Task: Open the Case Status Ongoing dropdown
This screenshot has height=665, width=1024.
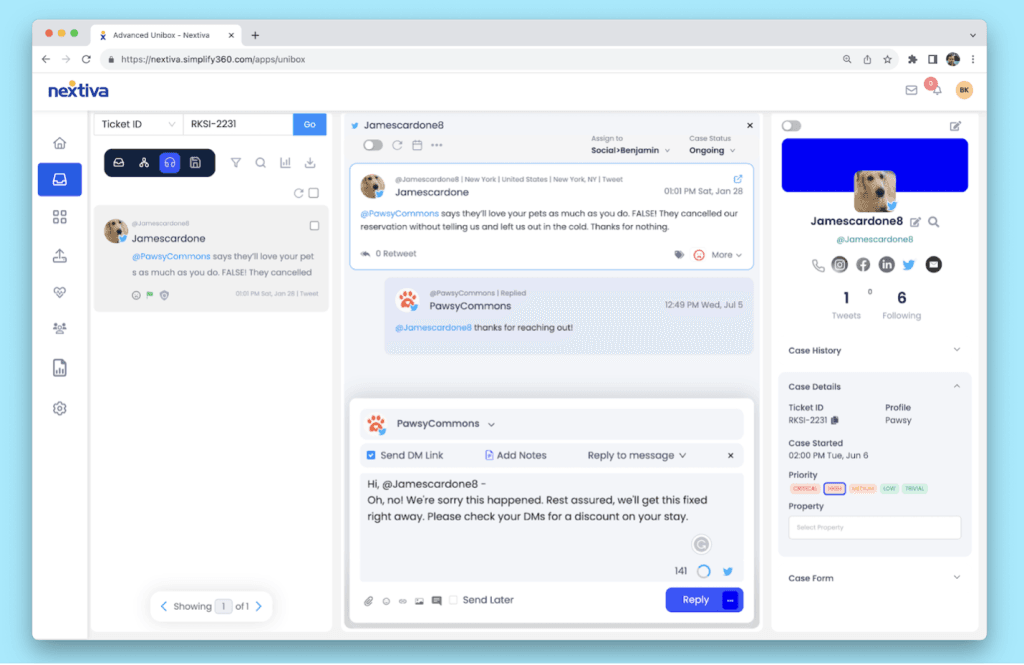Action: click(713, 149)
